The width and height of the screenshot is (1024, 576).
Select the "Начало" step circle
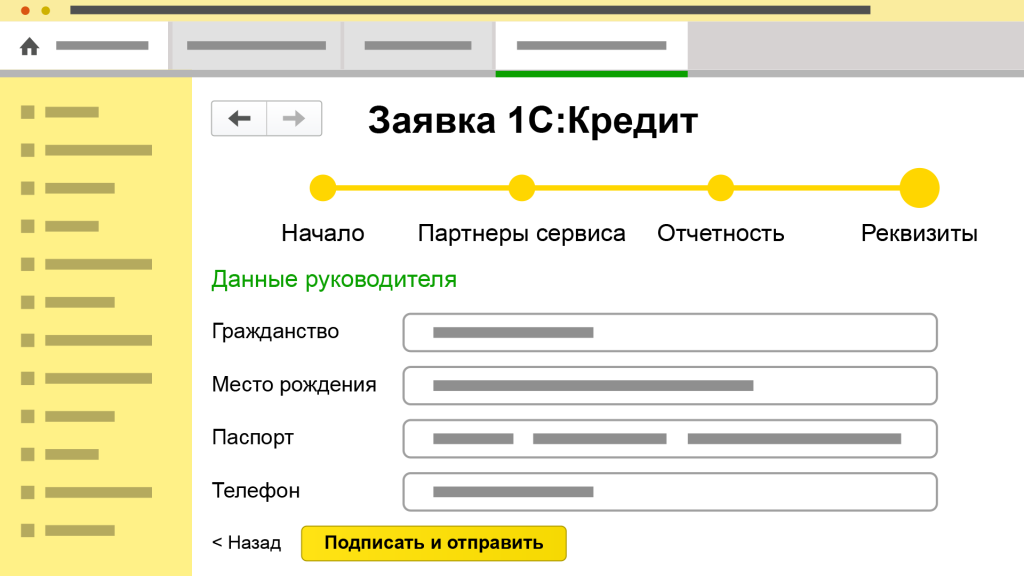pos(323,188)
